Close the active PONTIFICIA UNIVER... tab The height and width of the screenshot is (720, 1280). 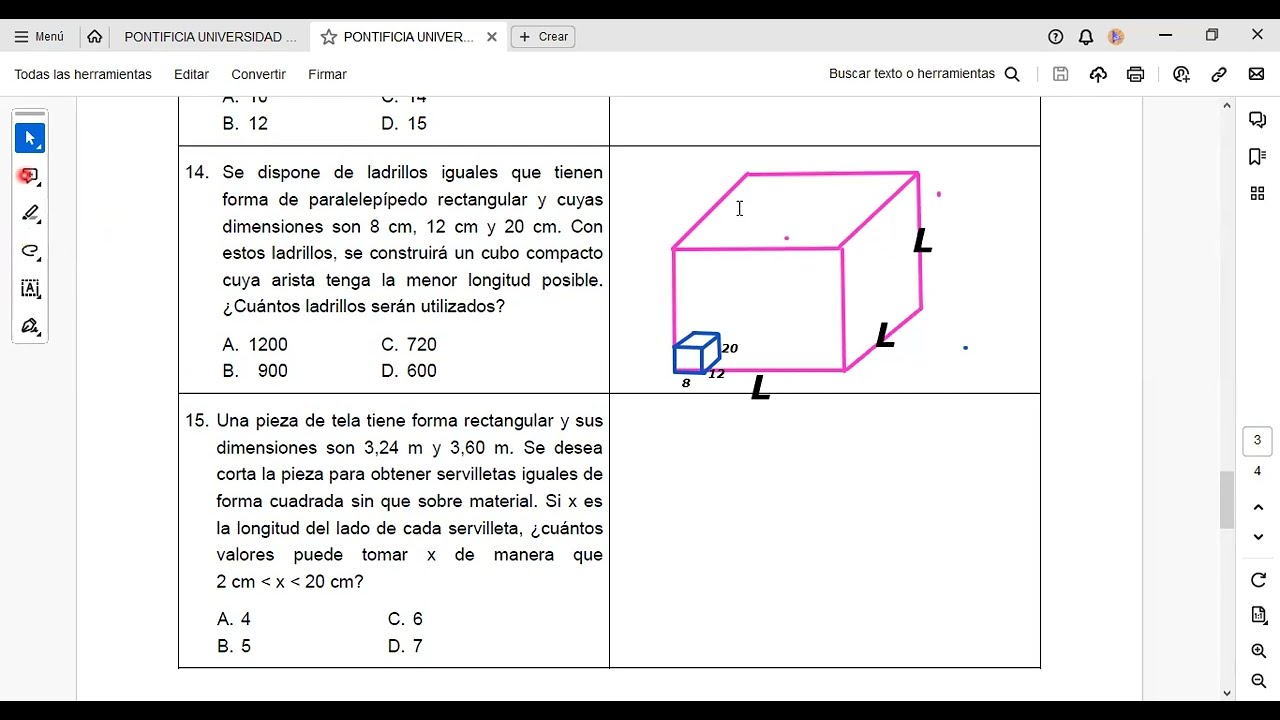click(492, 37)
